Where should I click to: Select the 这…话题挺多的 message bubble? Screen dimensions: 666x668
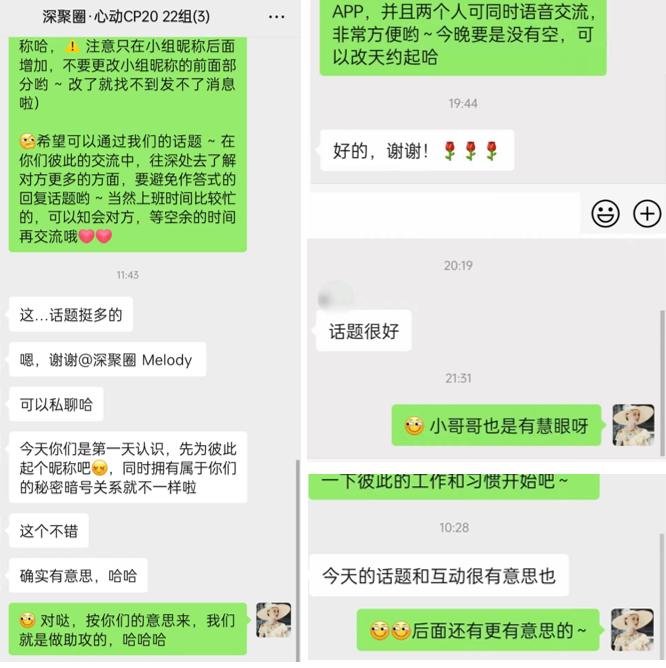point(71,314)
